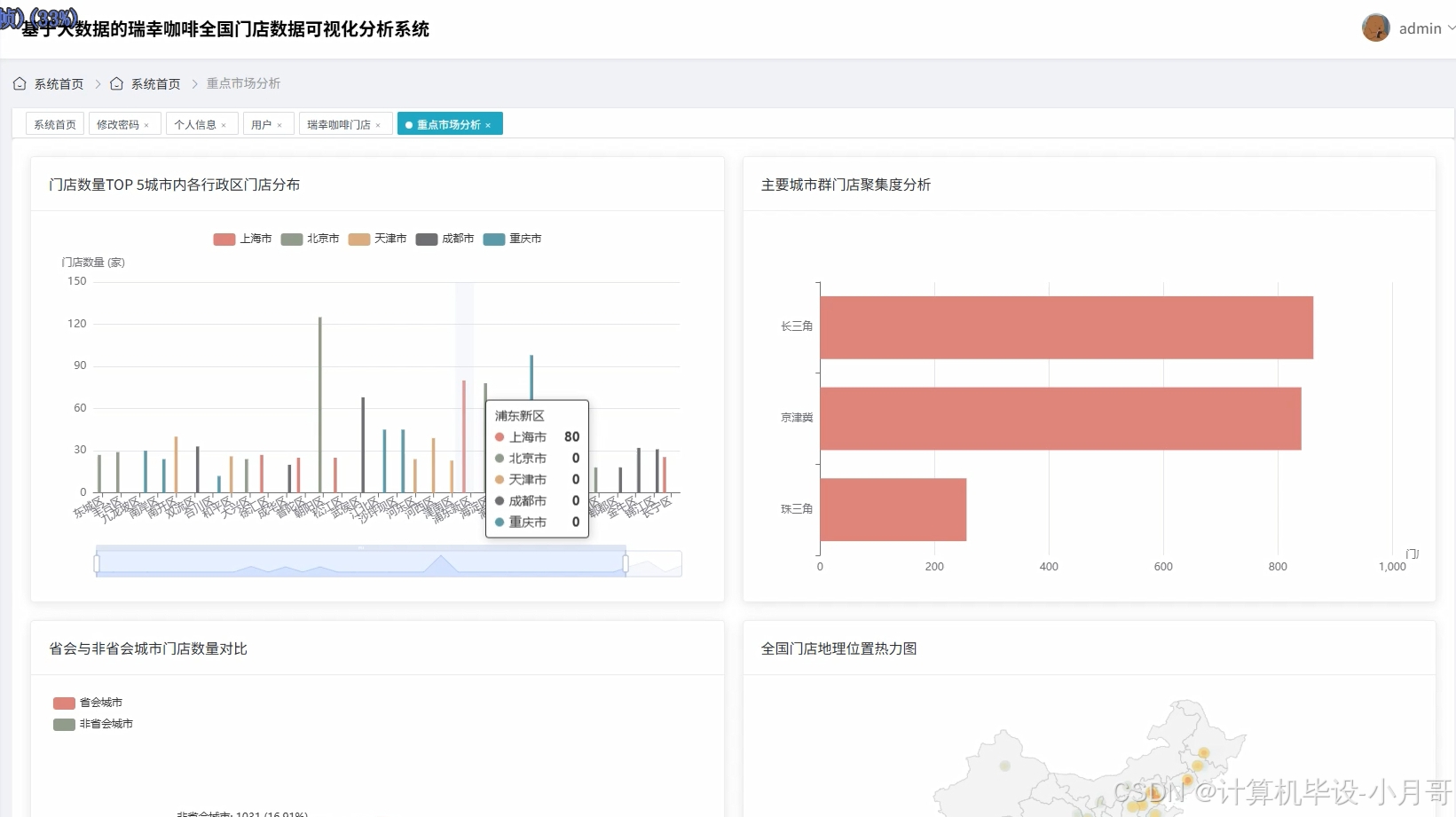Switch to the 用户 tab
Screen dimensions: 1456x817
pyautogui.click(x=261, y=124)
